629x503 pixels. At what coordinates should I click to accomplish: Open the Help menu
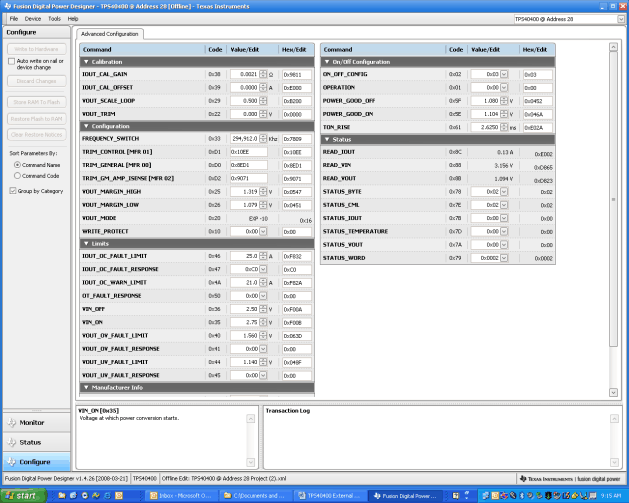coord(73,18)
